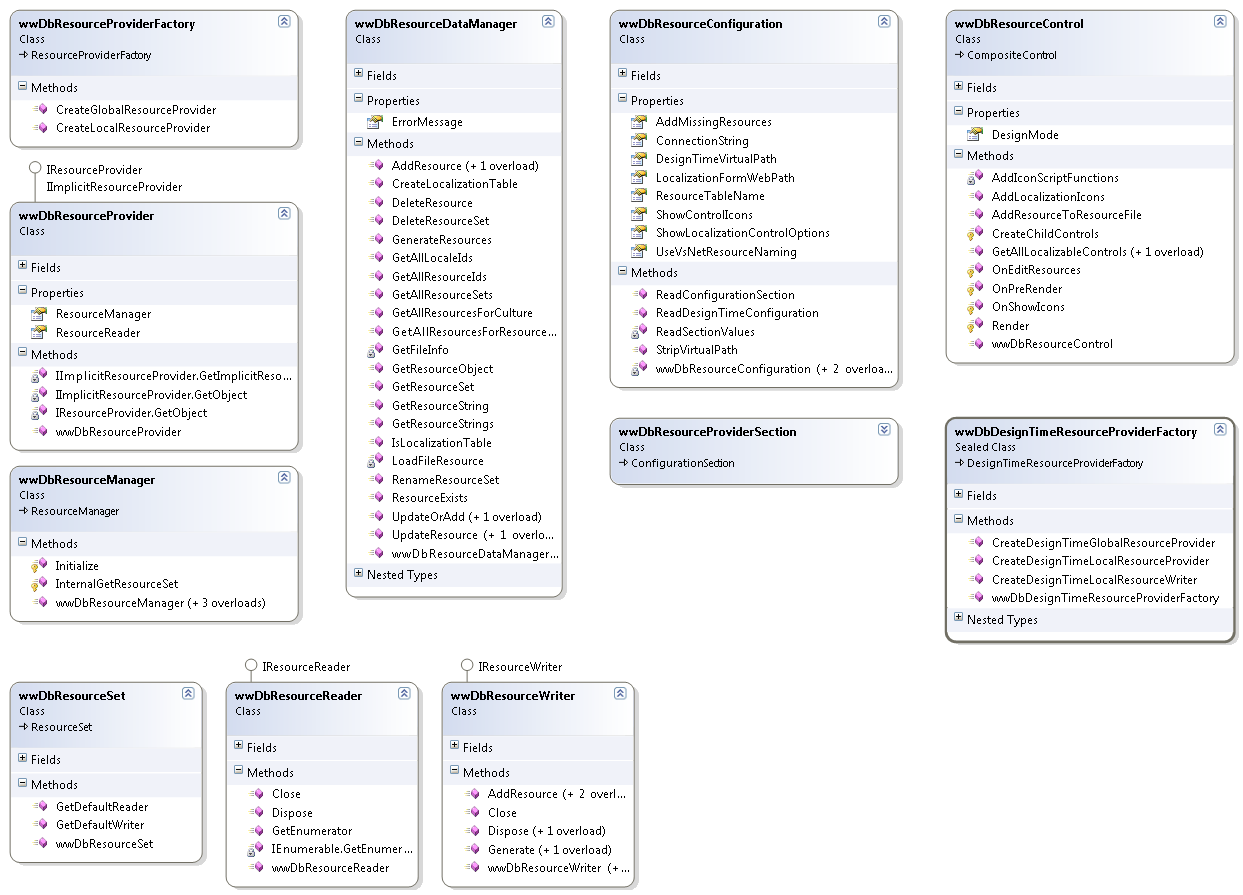The height and width of the screenshot is (895, 1243).
Task: Expand Nested Types in wwDbResourceDataManager
Action: (359, 574)
